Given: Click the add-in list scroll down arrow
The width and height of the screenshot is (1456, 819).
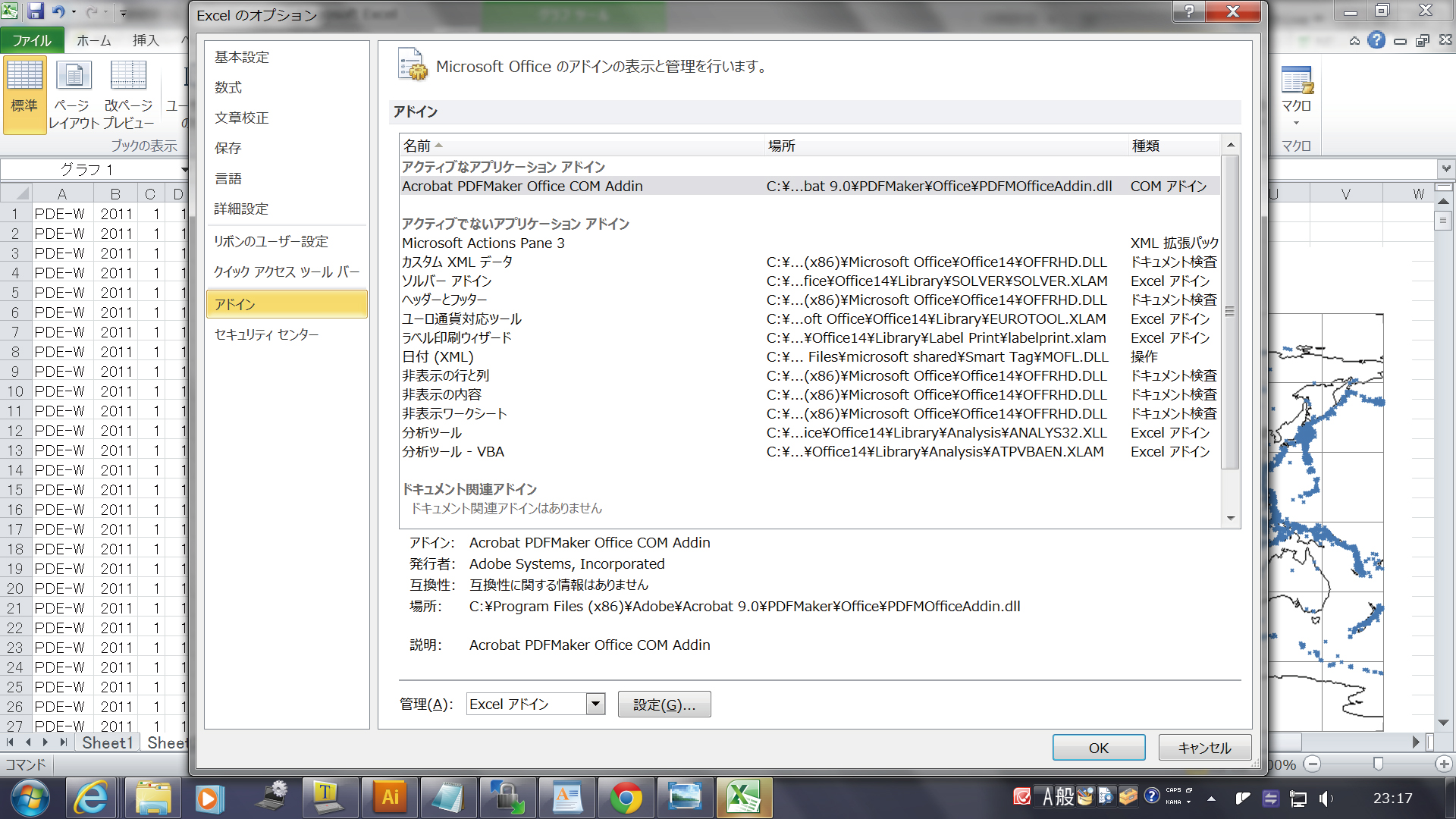Looking at the screenshot, I should click(1230, 519).
